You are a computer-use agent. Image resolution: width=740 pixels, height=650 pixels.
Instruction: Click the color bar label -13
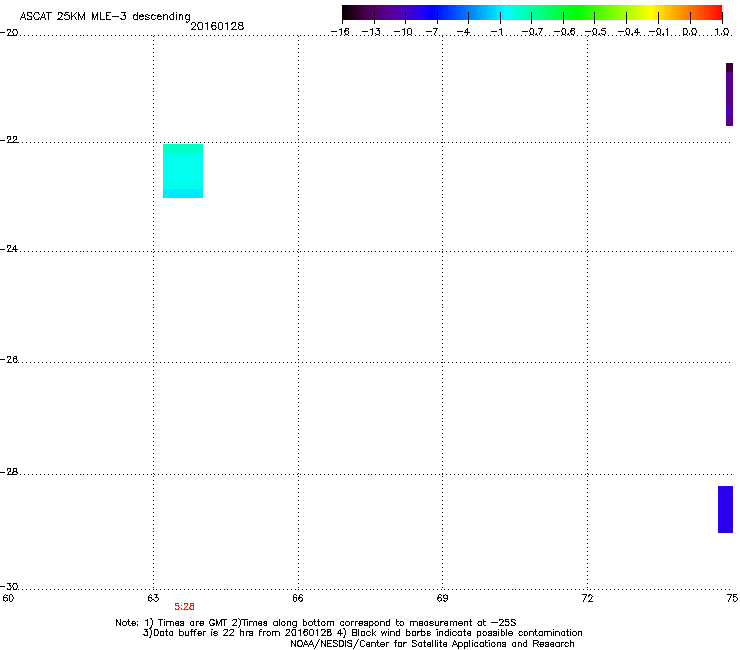coord(371,32)
